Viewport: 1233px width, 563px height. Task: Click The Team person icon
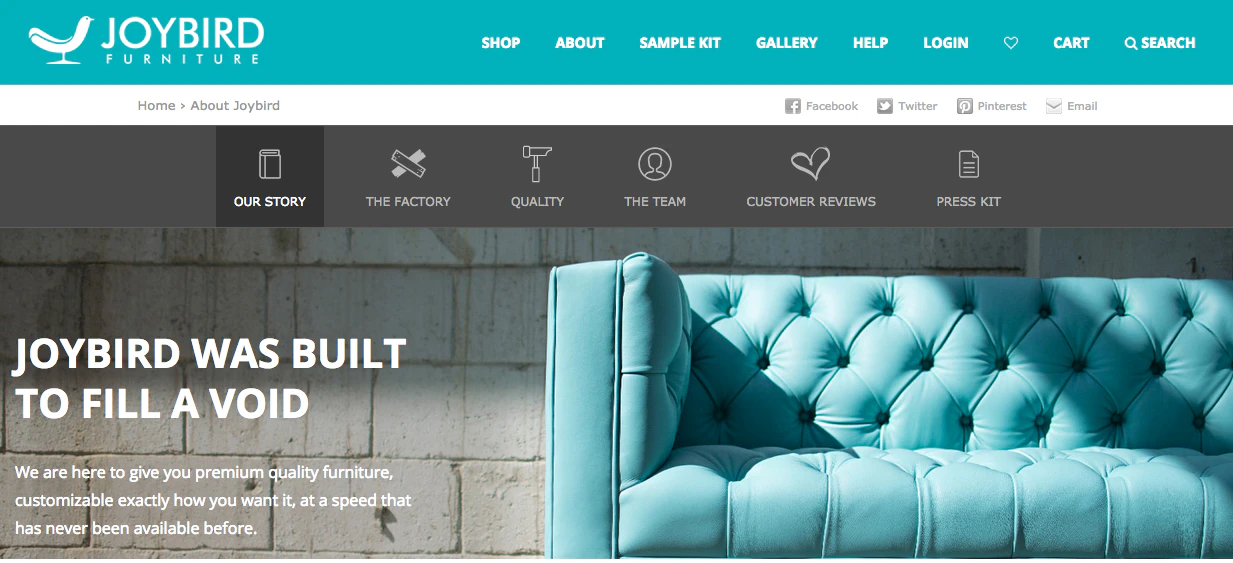pyautogui.click(x=655, y=164)
